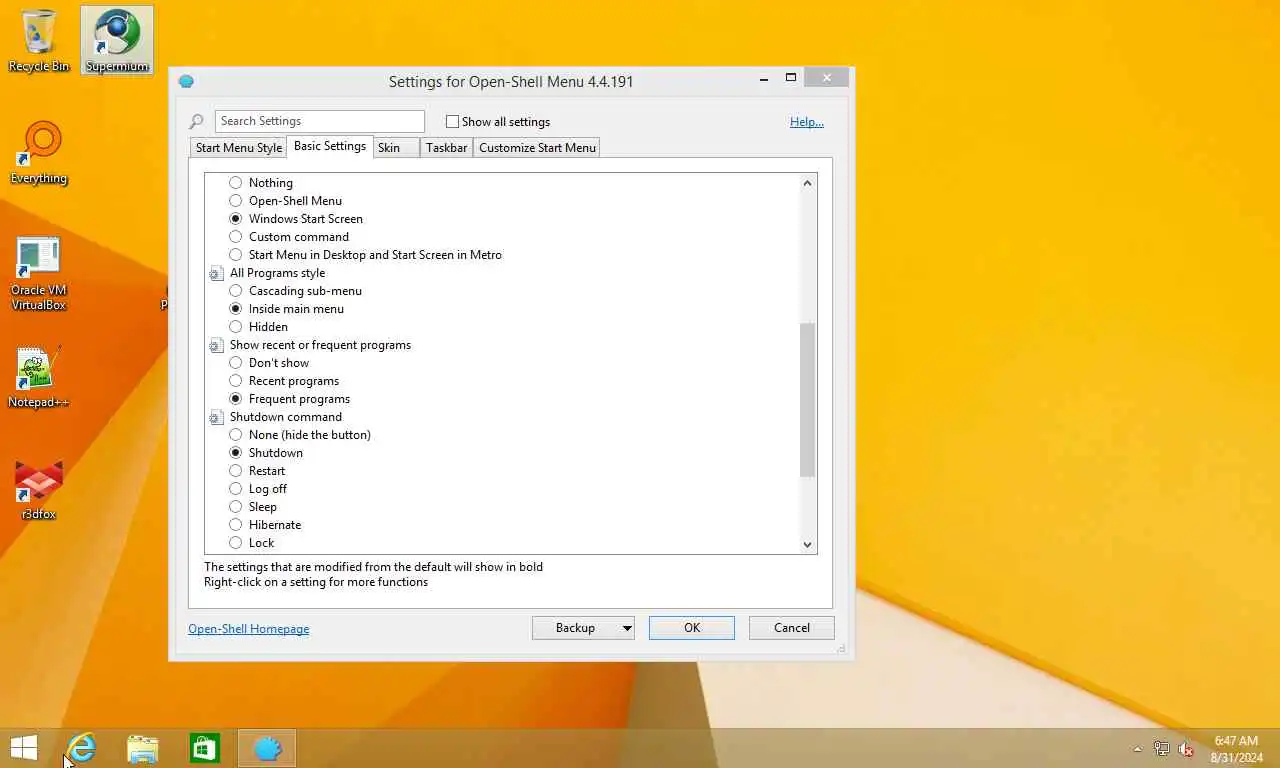The width and height of the screenshot is (1280, 768).
Task: Click the settings list scrollbar thumb
Action: tap(808, 400)
